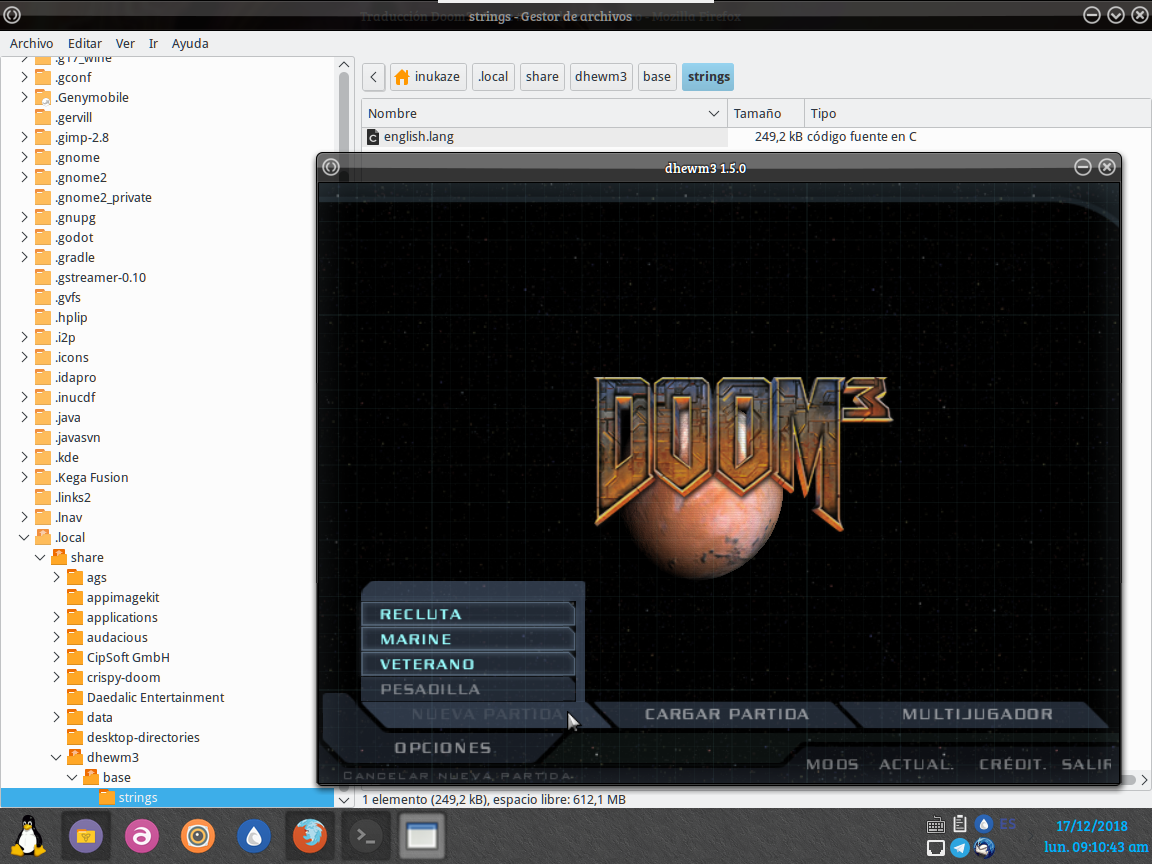Viewport: 1152px width, 864px height.
Task: Collapse the dhewm3 tree node
Action: click(57, 757)
